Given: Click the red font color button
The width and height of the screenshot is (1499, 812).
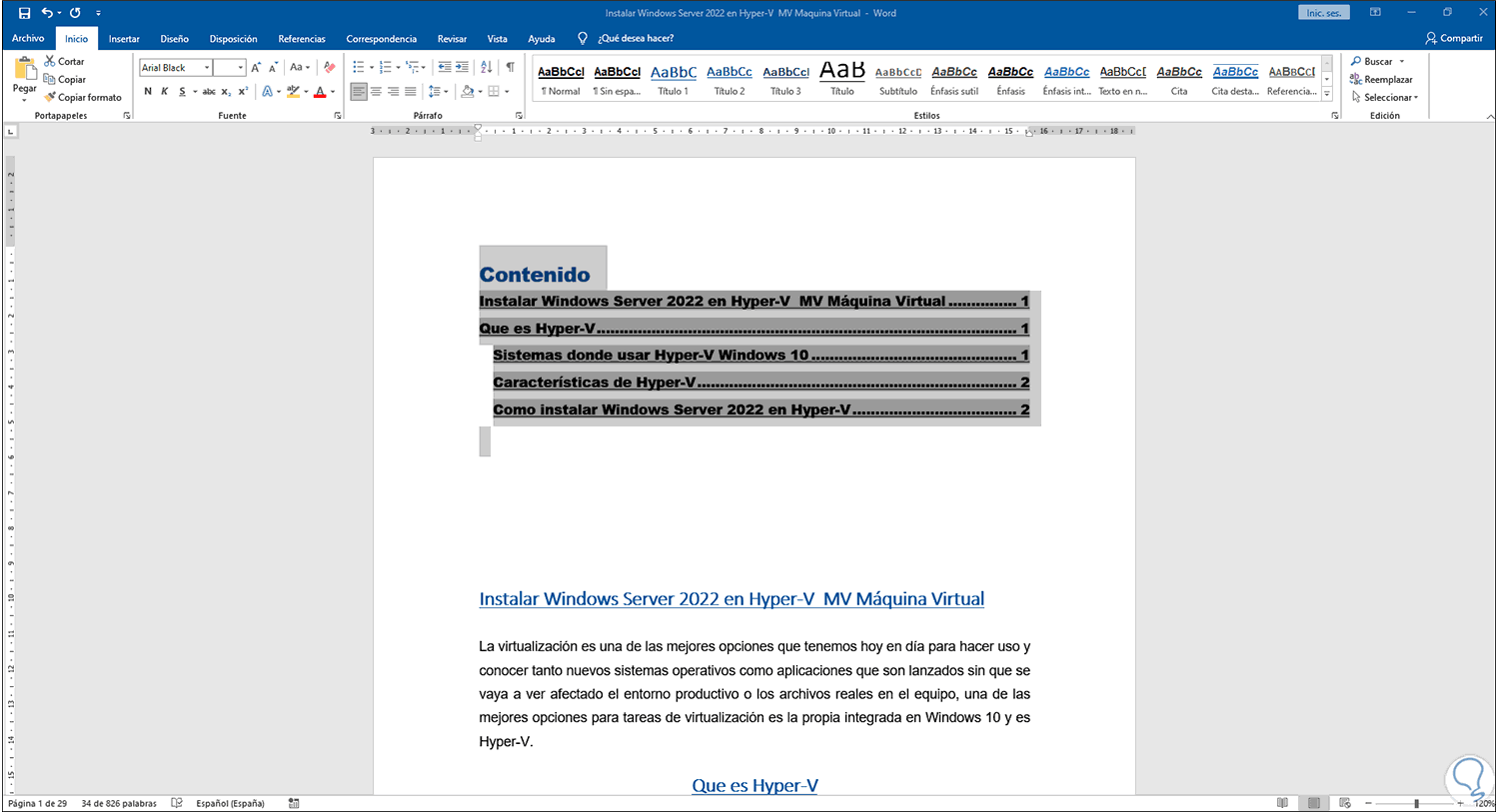Looking at the screenshot, I should click(320, 91).
